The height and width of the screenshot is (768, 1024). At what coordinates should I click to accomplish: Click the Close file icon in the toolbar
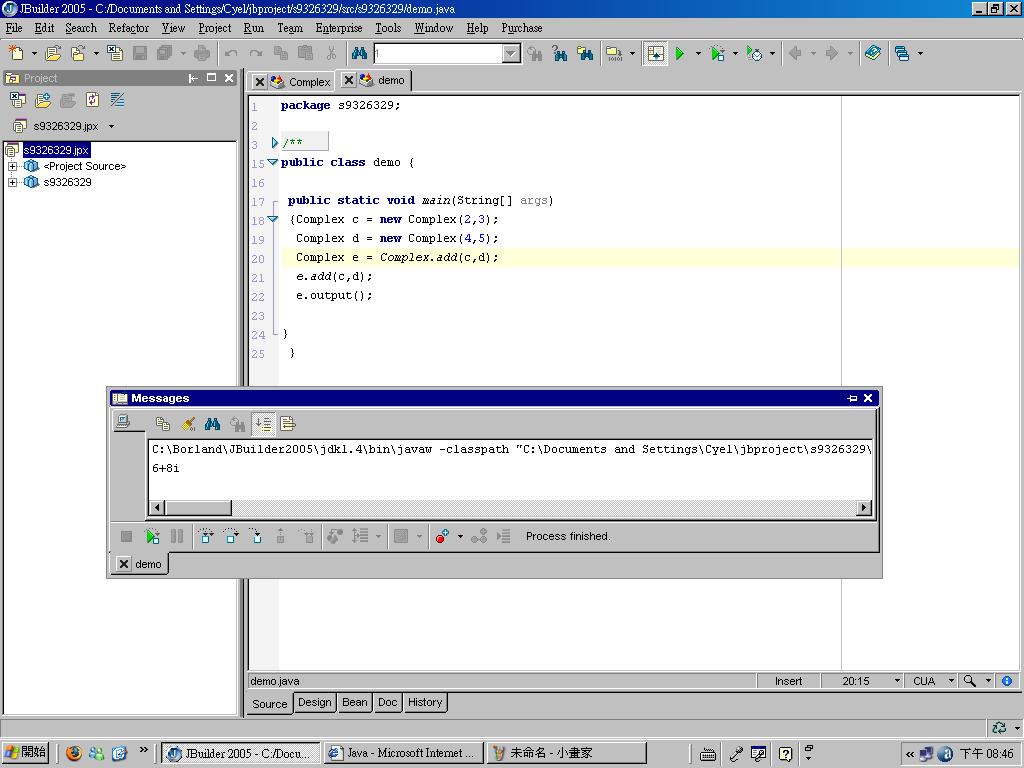coord(115,53)
